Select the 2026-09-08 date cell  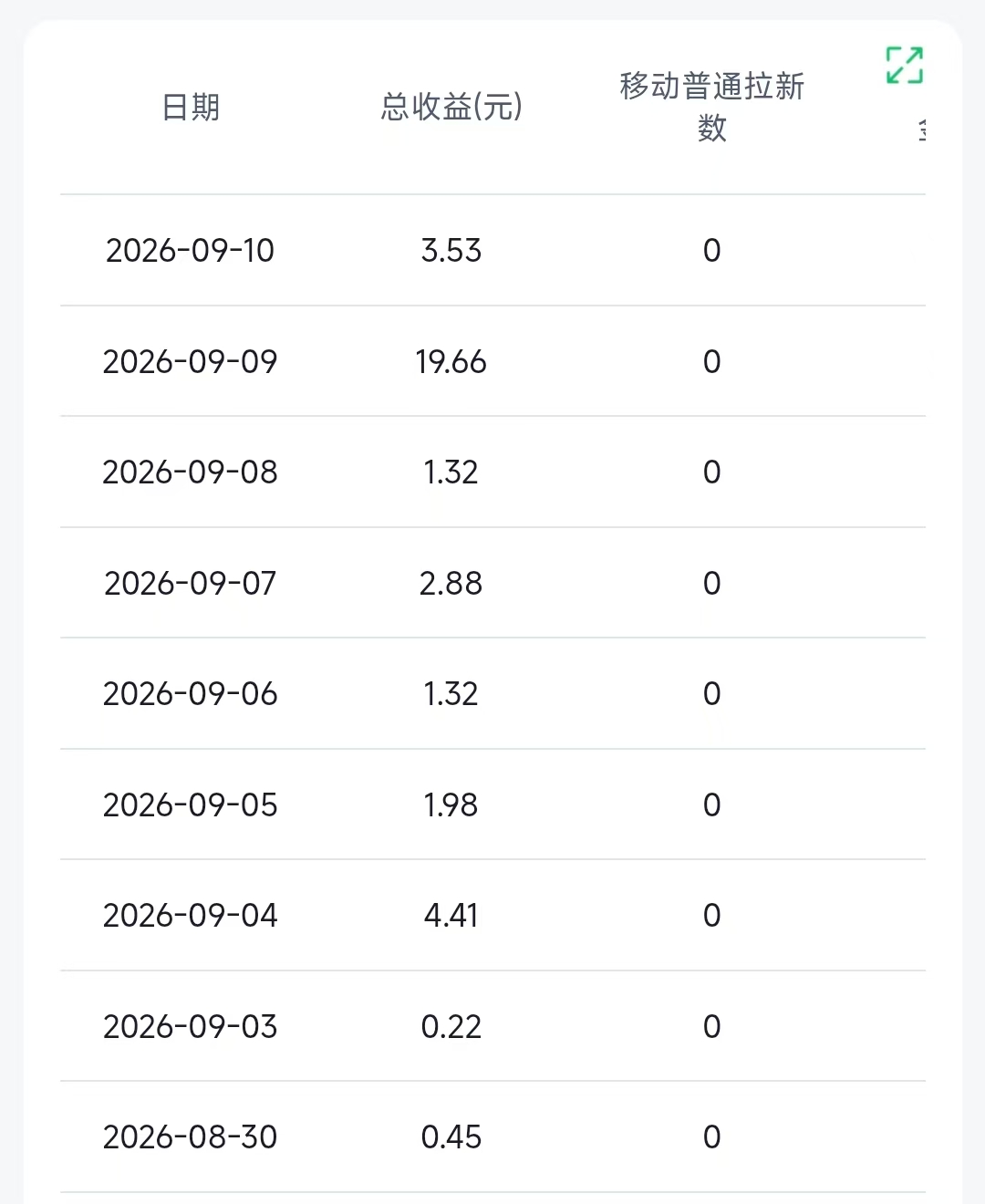pyautogui.click(x=190, y=472)
